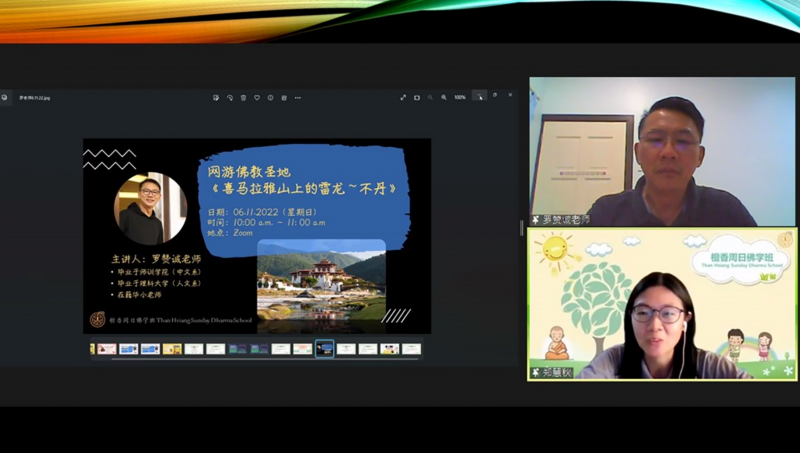The height and width of the screenshot is (453, 800).
Task: Grab the divider handle between slide and videos
Action: pyautogui.click(x=522, y=228)
